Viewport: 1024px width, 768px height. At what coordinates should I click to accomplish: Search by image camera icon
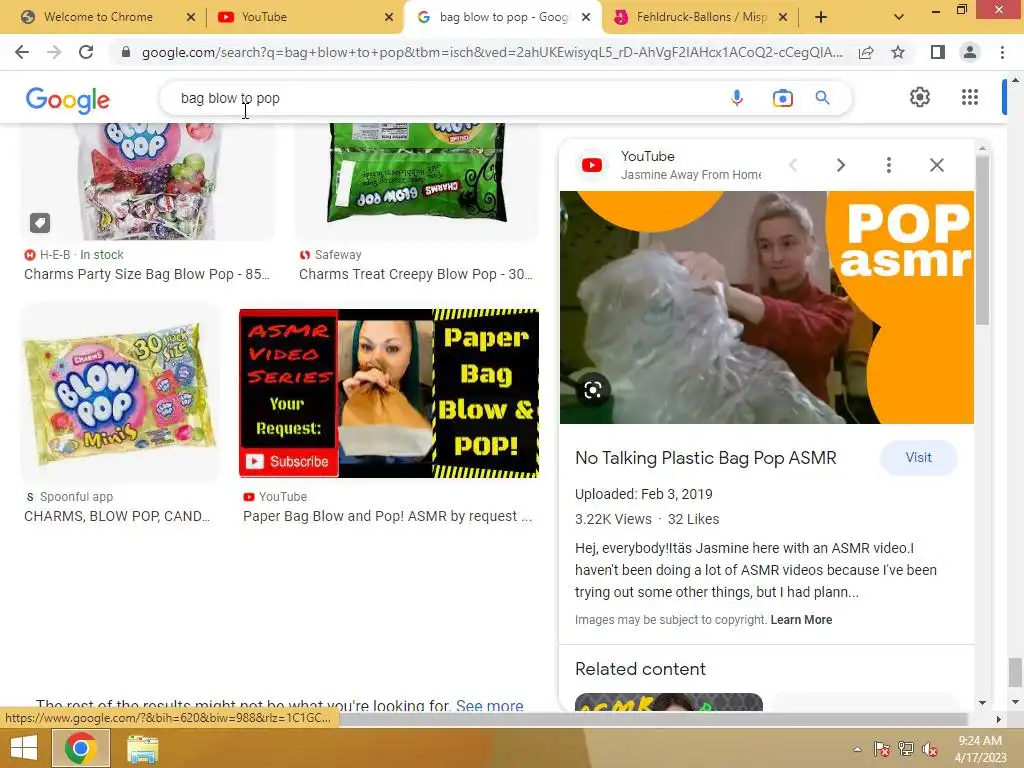click(782, 98)
